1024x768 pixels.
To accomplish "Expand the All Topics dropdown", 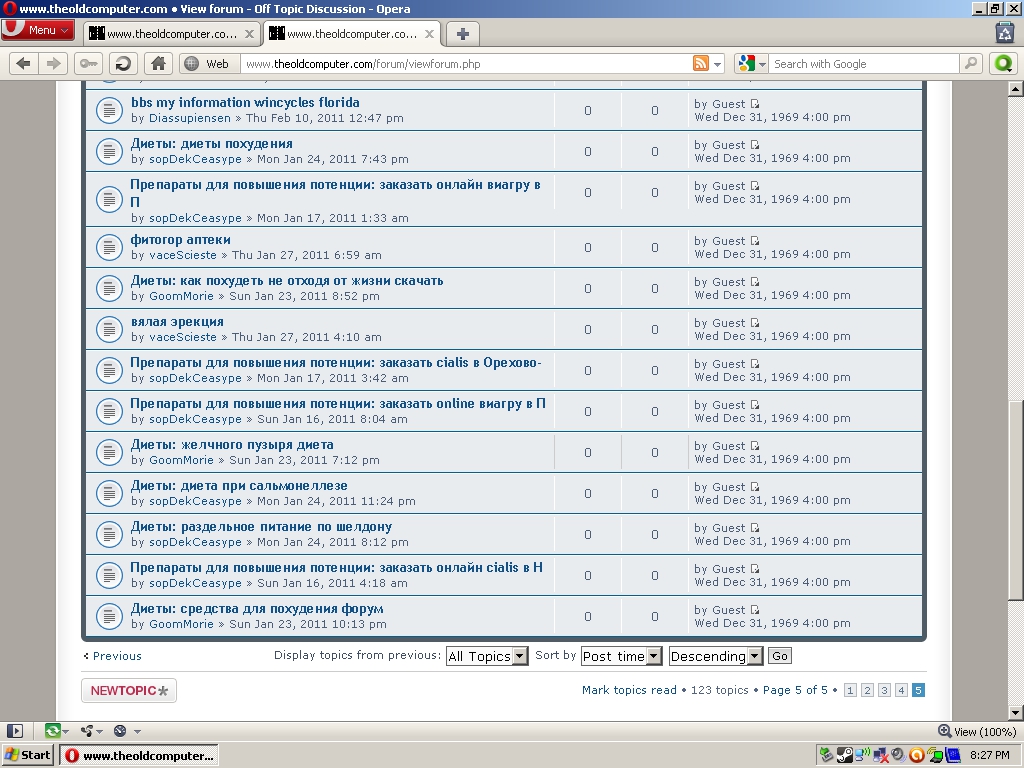I will (487, 656).
